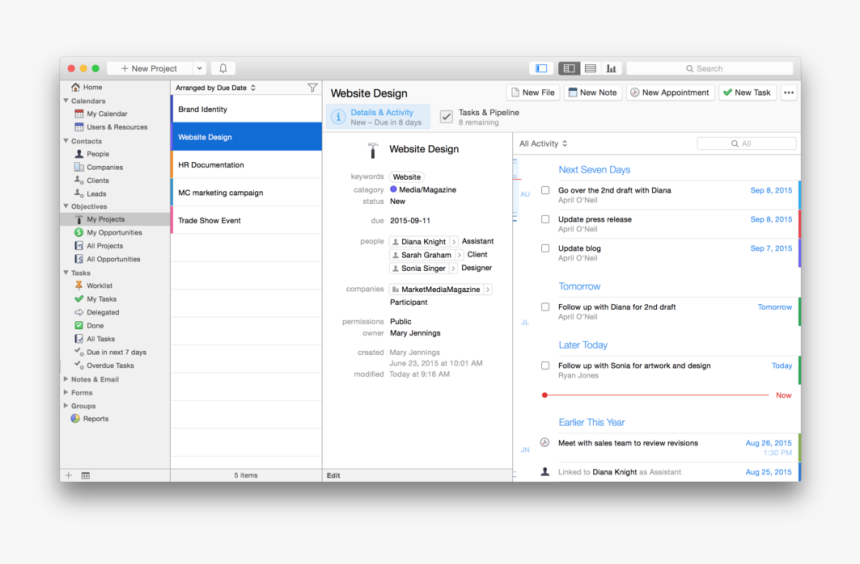Click the New Task button

pos(747,93)
